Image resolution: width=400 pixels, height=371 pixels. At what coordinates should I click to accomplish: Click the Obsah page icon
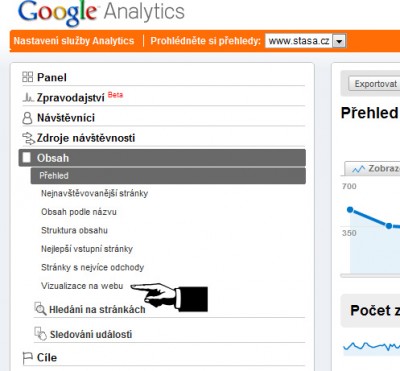(26, 158)
